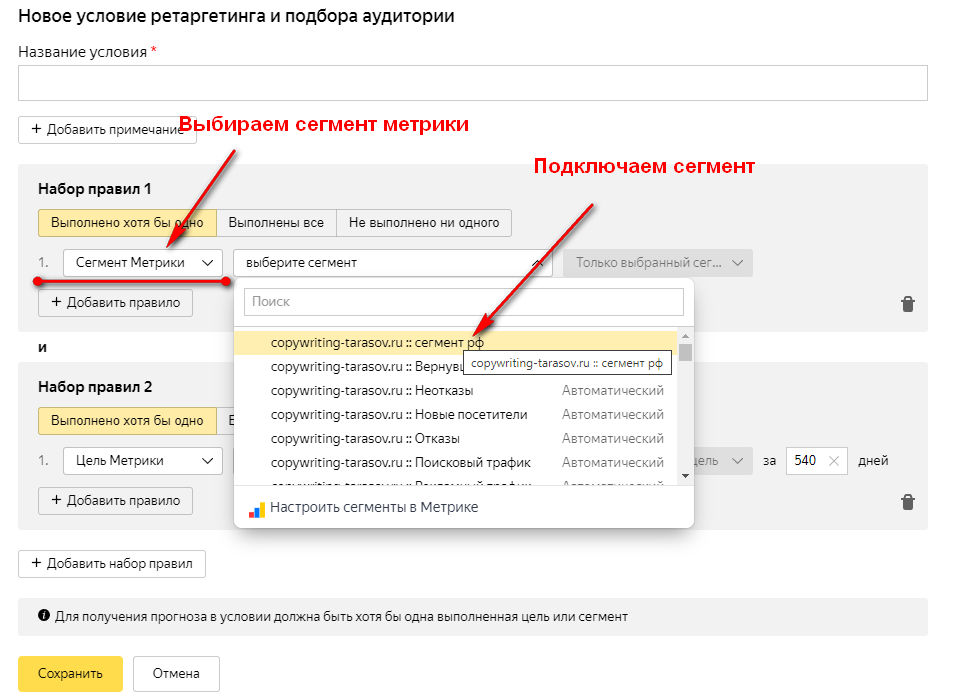The height and width of the screenshot is (697, 953).
Task: Collapse the 'выберите сегмент' dropdown
Action: coord(393,263)
